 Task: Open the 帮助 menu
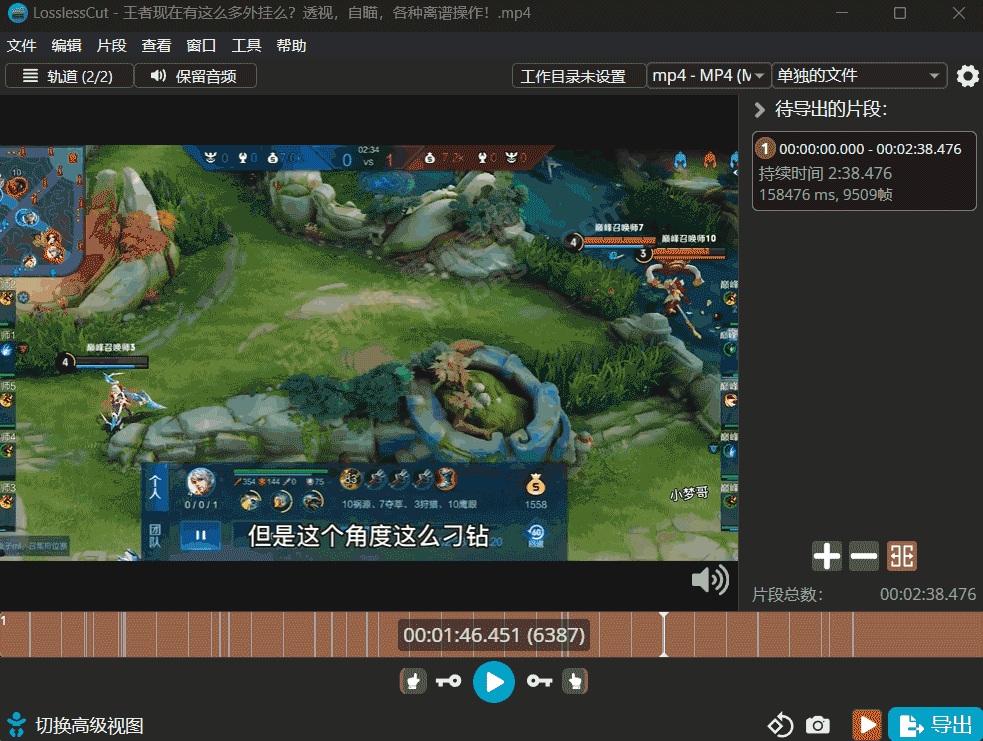pyautogui.click(x=292, y=46)
